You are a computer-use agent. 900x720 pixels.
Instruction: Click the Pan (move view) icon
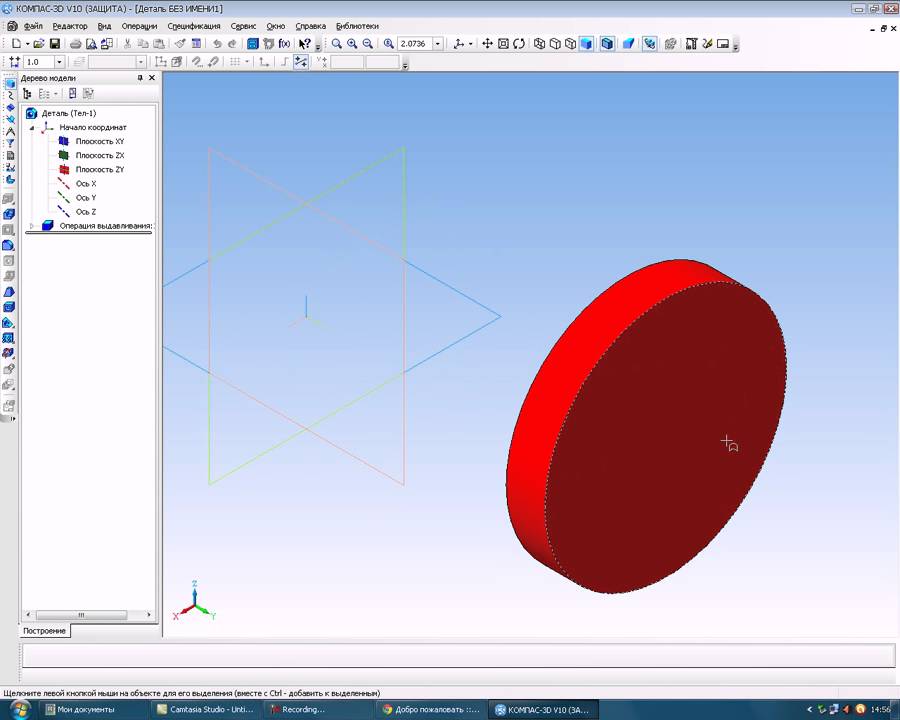pyautogui.click(x=488, y=44)
